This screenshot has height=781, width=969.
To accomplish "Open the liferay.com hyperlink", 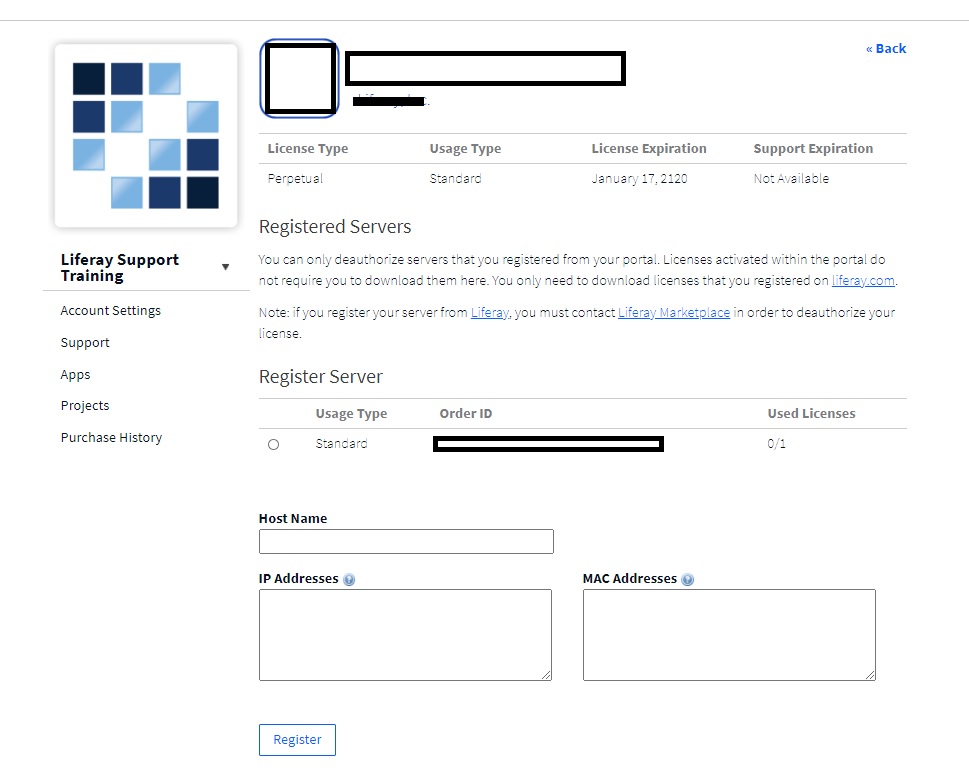I will 862,280.
